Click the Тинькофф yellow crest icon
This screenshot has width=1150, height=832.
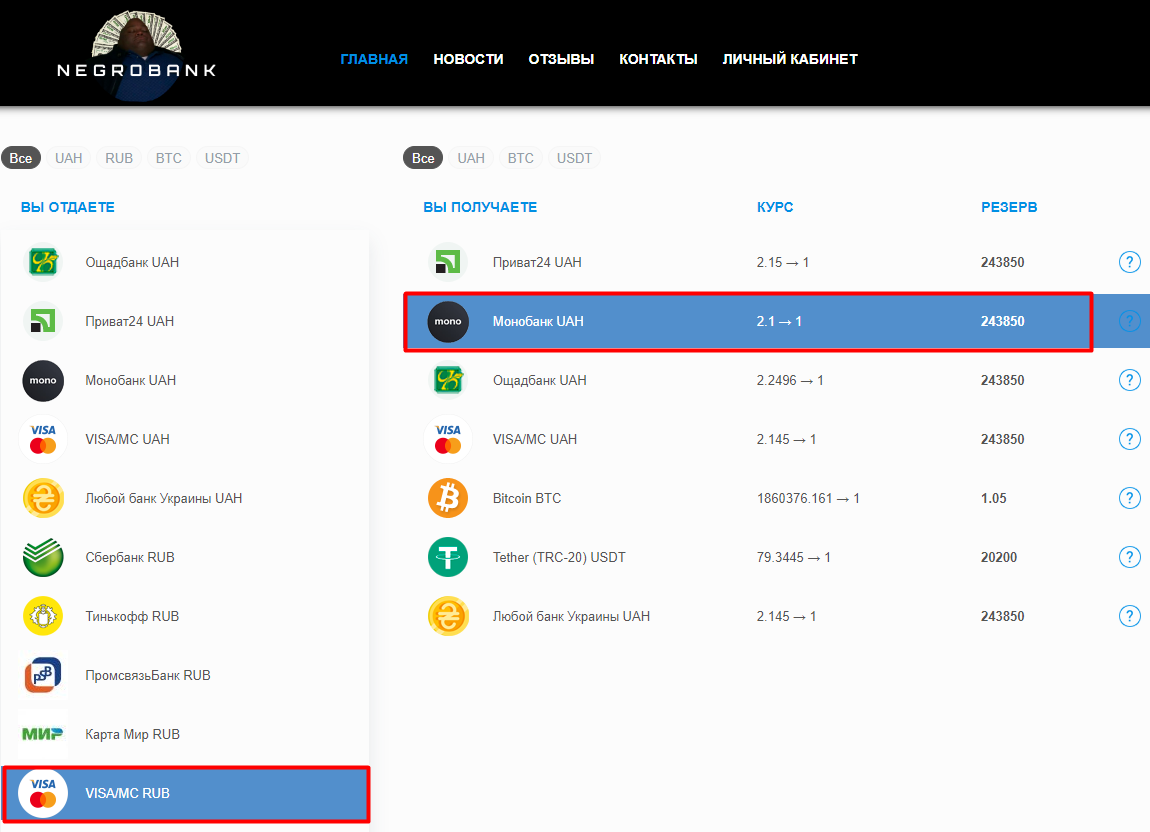click(x=43, y=616)
